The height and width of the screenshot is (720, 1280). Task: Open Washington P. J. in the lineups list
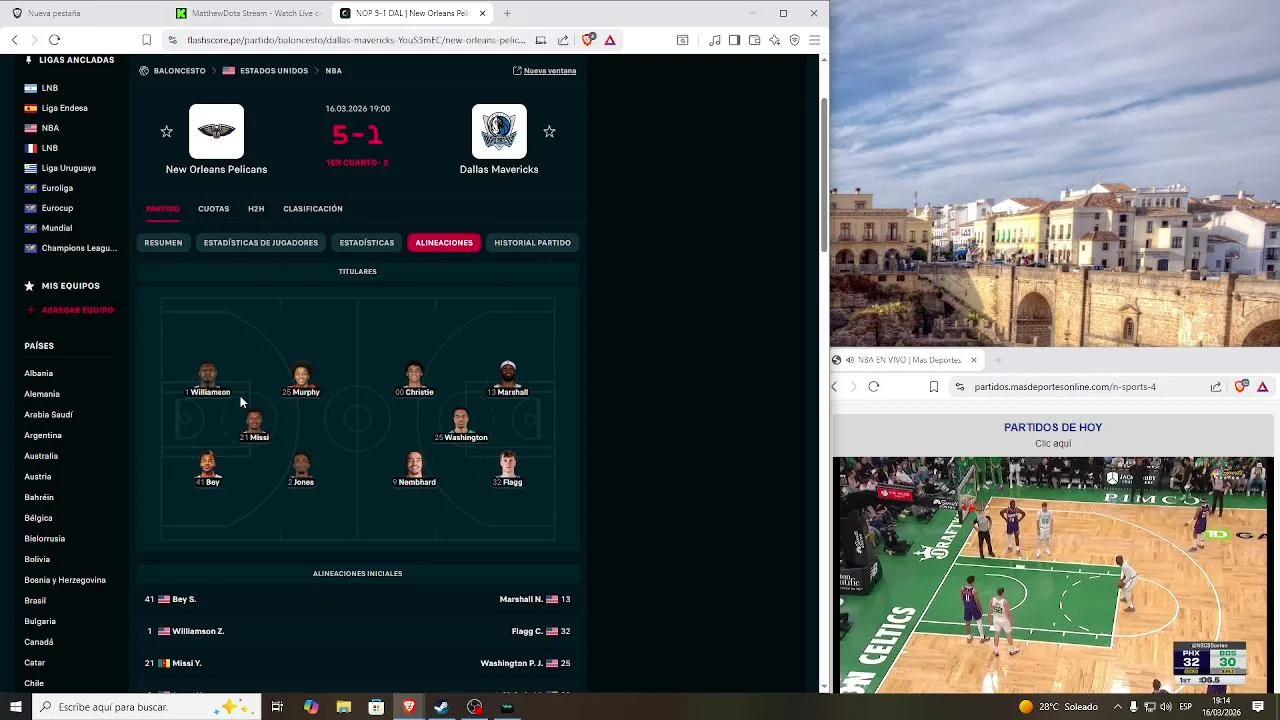coord(511,663)
